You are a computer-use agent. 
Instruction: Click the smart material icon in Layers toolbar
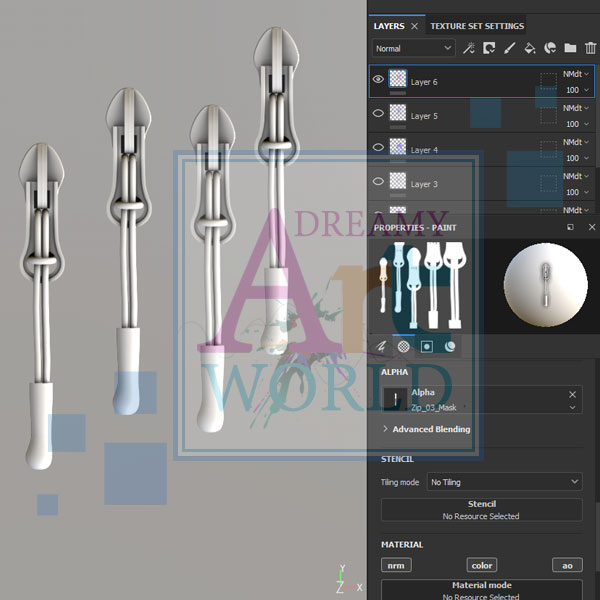pos(550,48)
